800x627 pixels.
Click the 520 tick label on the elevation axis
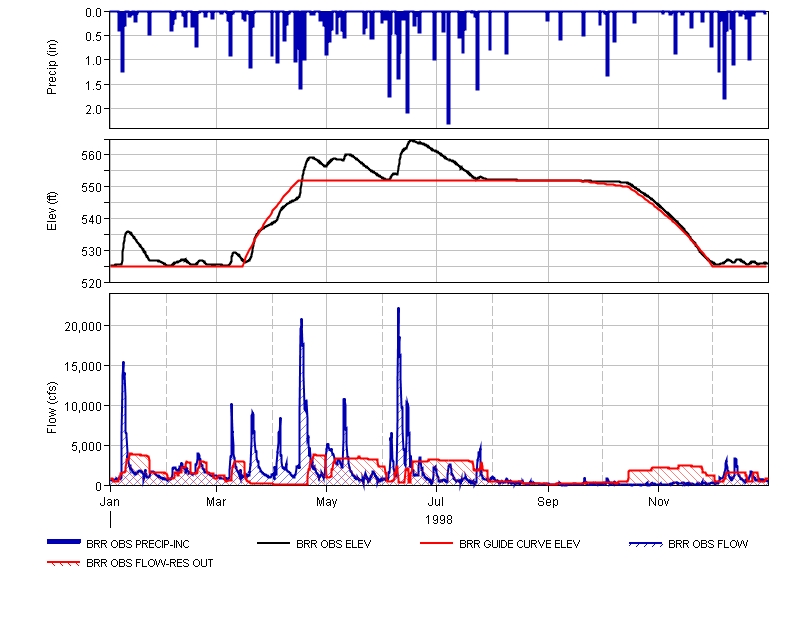pyautogui.click(x=92, y=284)
